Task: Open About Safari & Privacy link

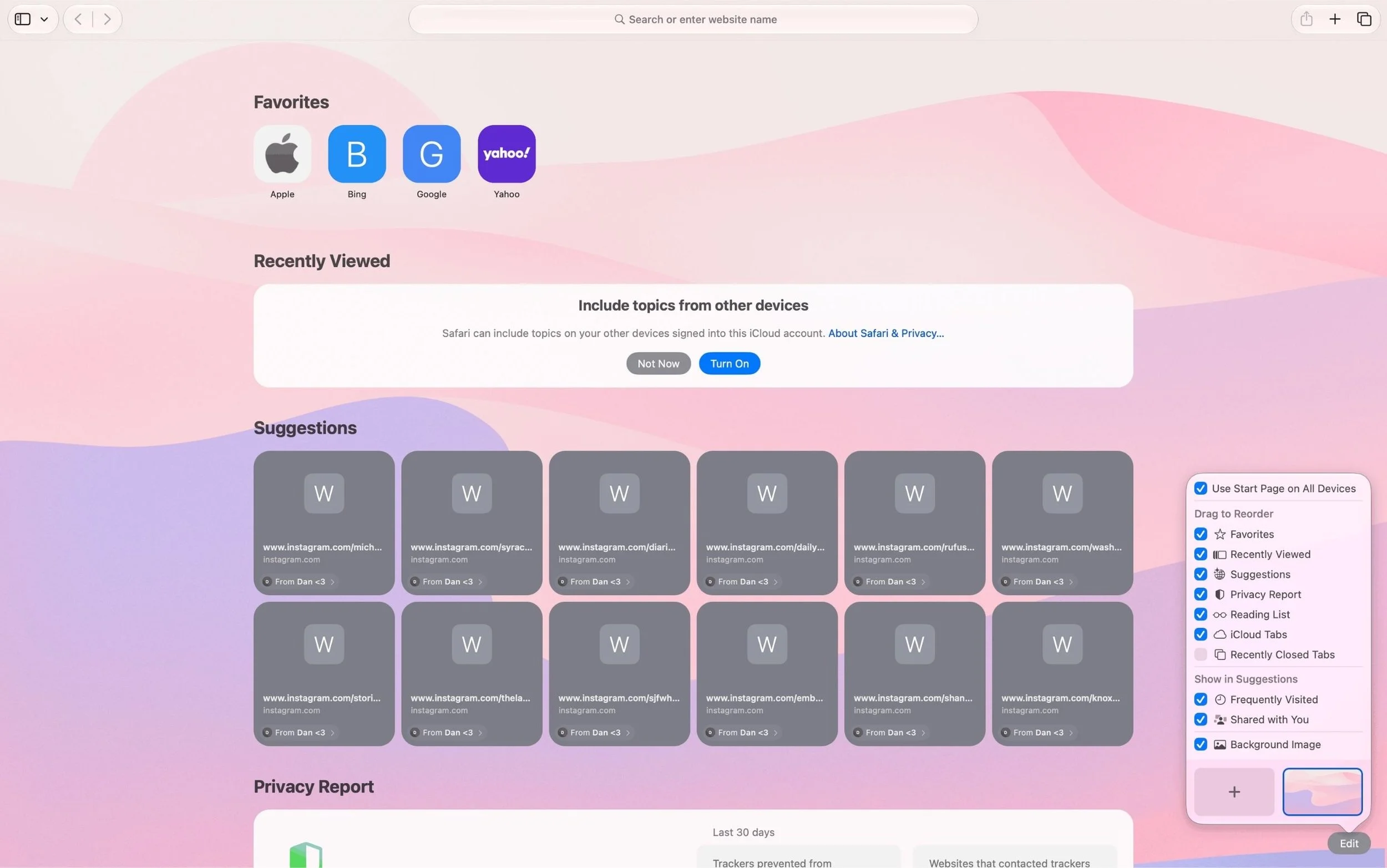Action: pyautogui.click(x=885, y=333)
